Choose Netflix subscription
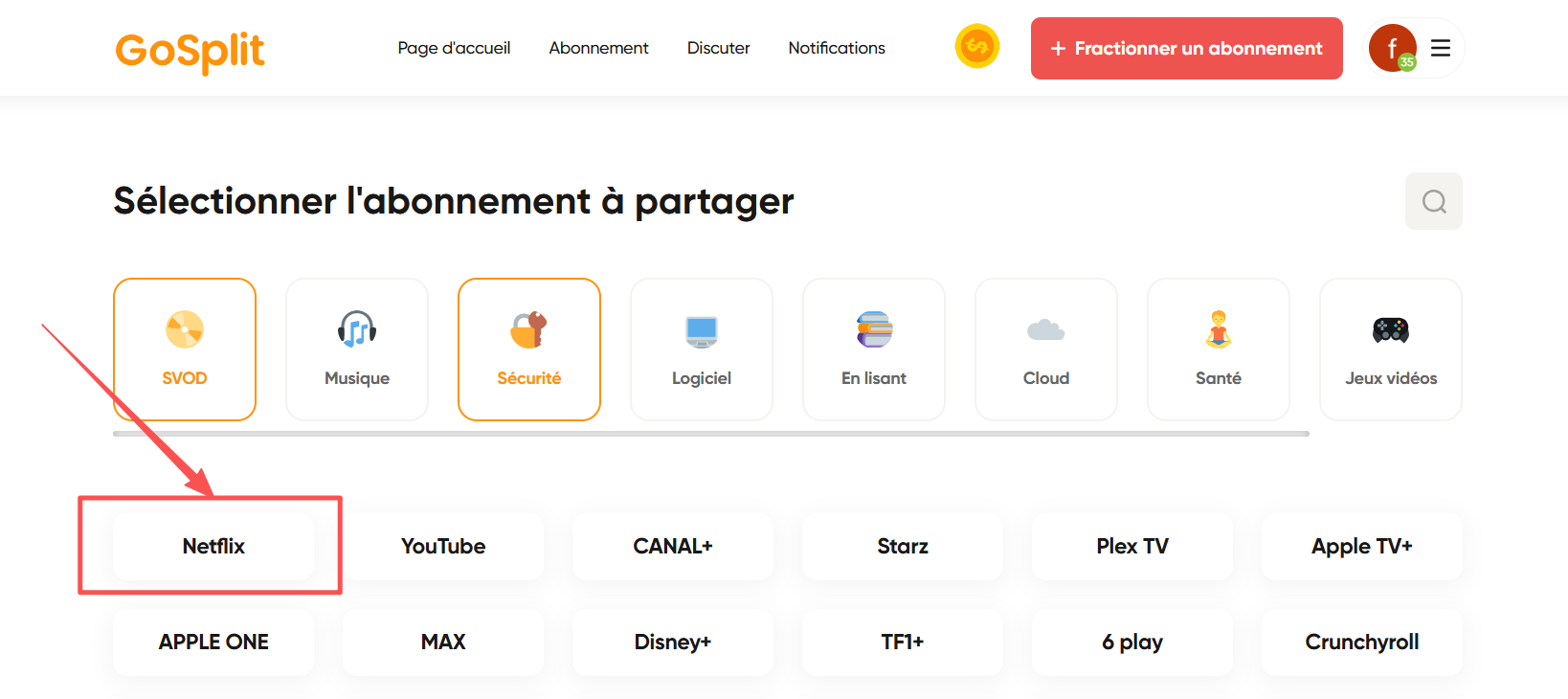 213,546
